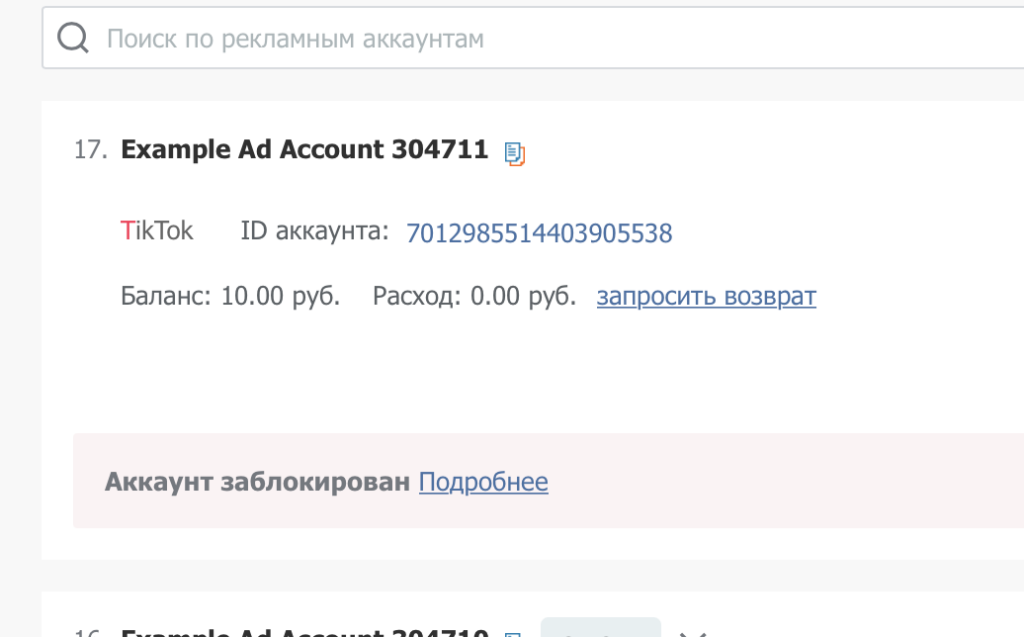
Task: Click the pink blocked-account banner area
Action: pos(549,480)
